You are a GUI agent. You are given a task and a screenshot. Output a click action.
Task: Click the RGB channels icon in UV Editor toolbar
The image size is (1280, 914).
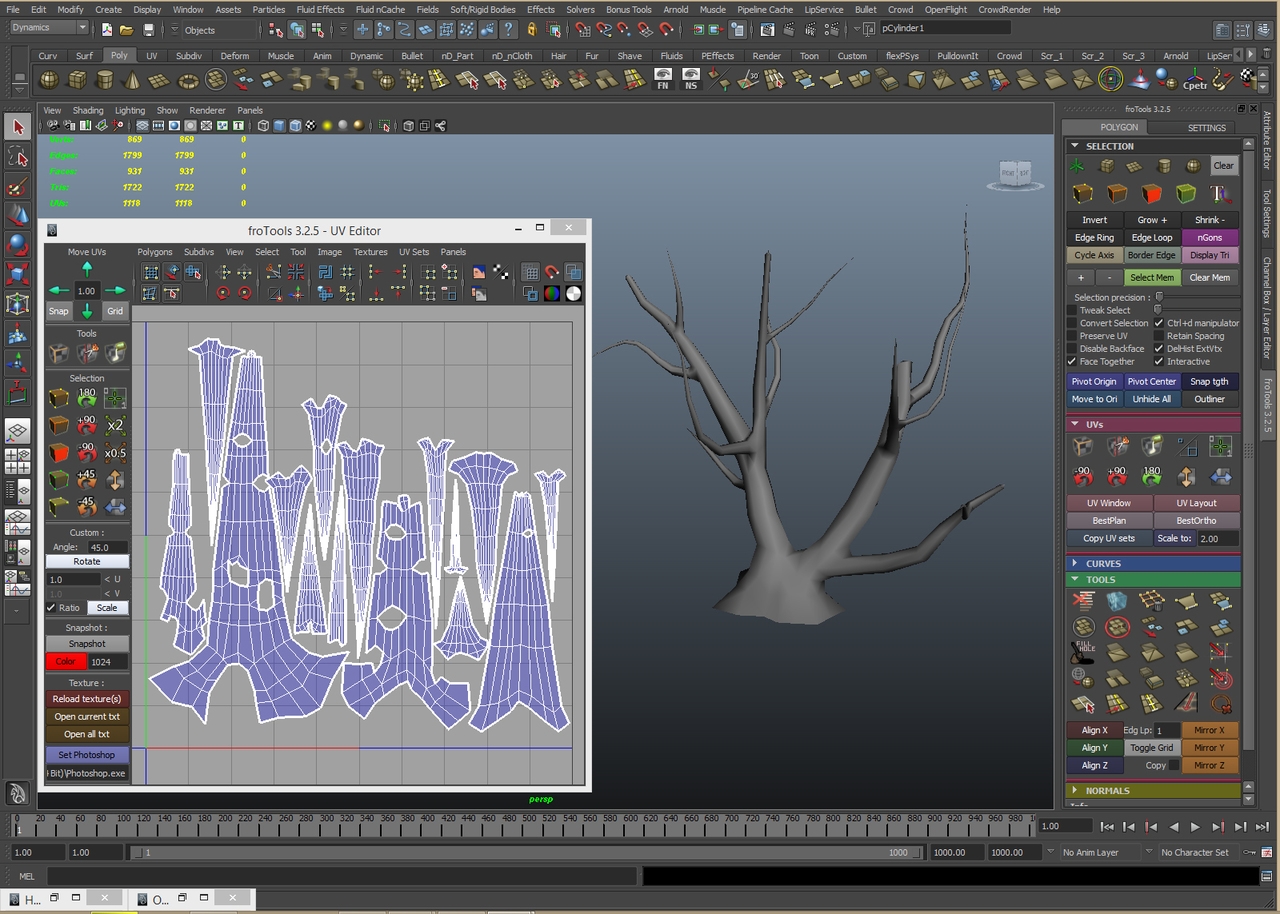pos(552,294)
